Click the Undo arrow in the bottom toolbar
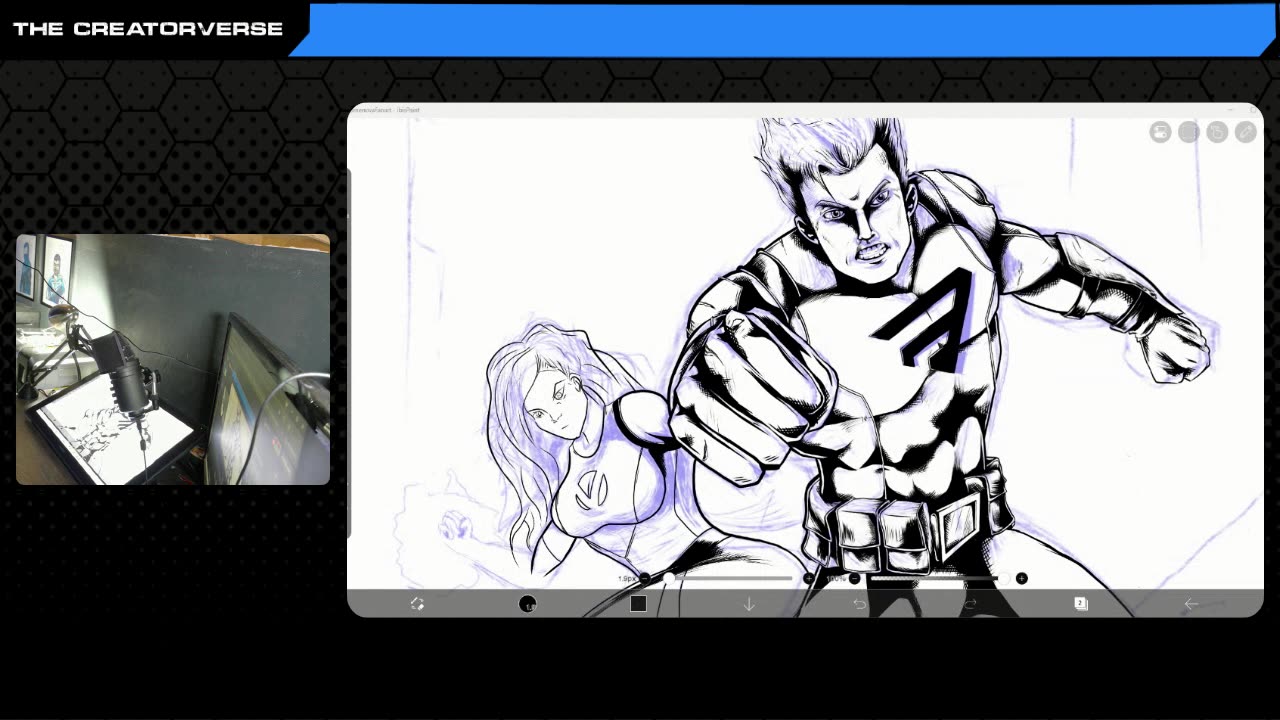Screen dimensions: 1280x720 pyautogui.click(x=859, y=604)
